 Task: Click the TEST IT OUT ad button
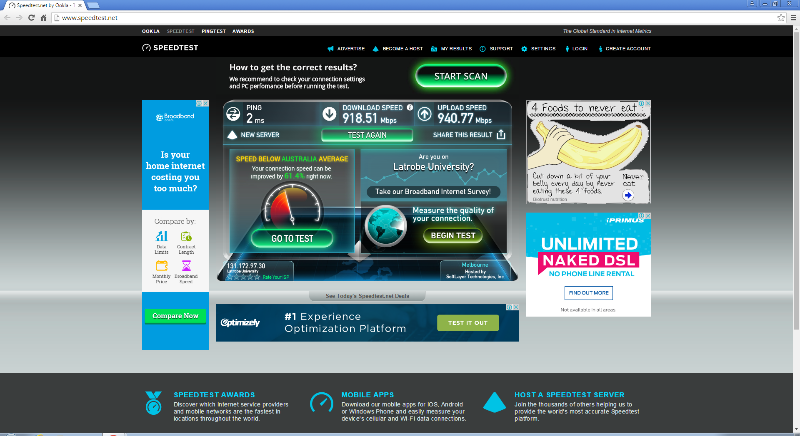(467, 323)
